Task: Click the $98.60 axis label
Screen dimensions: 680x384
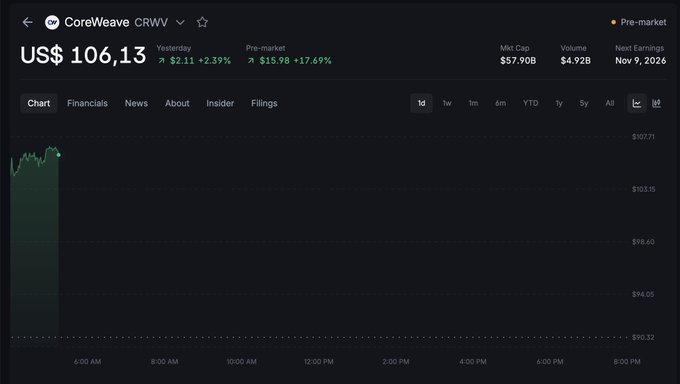Action: point(643,242)
